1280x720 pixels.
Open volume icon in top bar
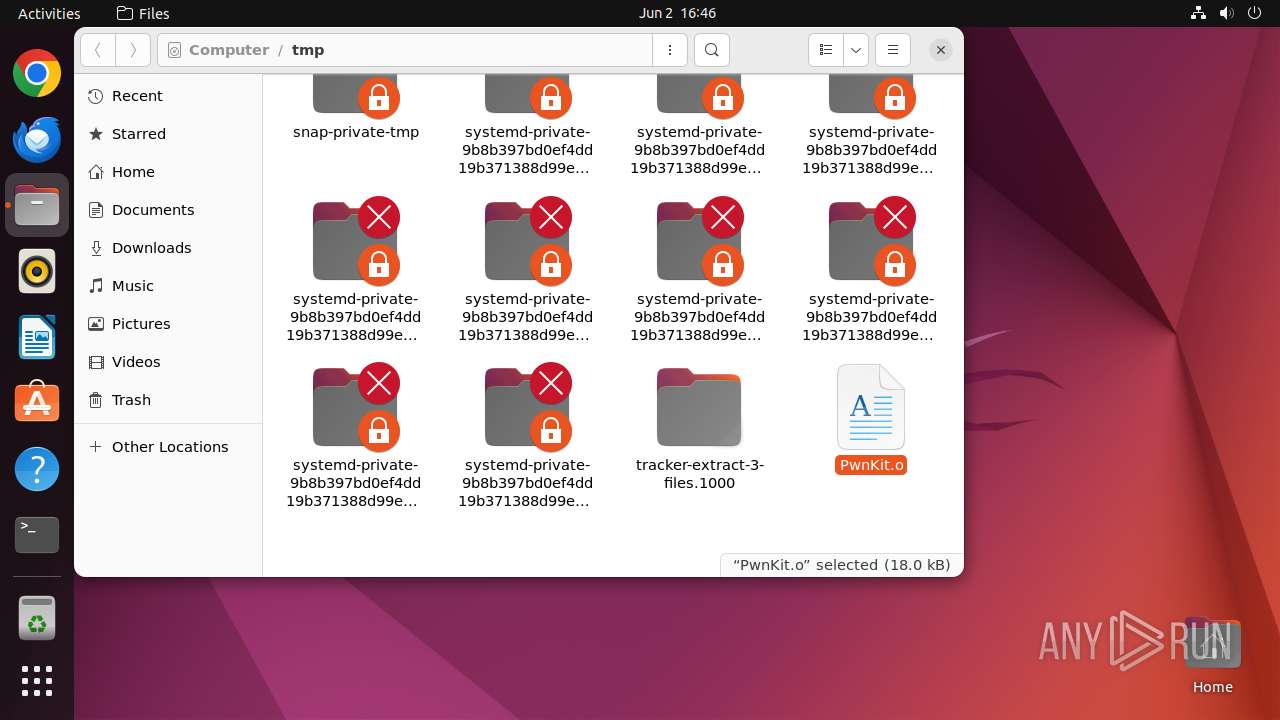click(x=1227, y=13)
